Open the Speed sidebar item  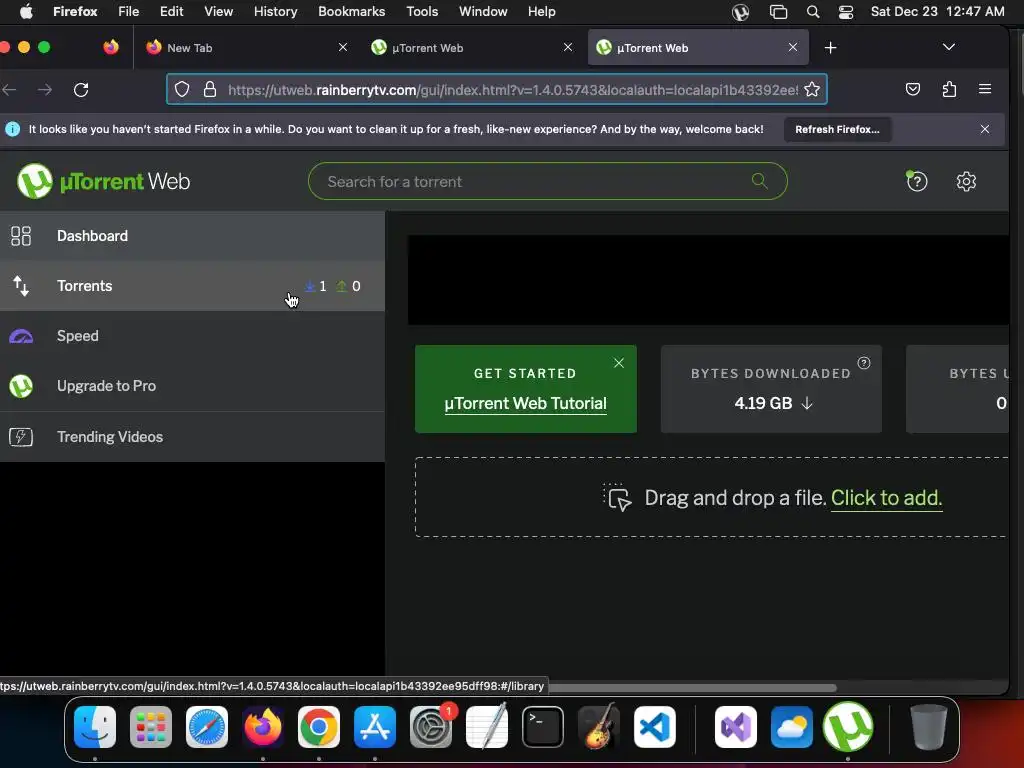coord(192,336)
